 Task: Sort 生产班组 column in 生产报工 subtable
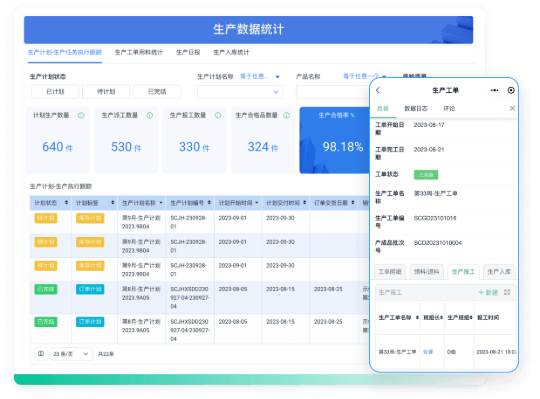click(x=471, y=317)
